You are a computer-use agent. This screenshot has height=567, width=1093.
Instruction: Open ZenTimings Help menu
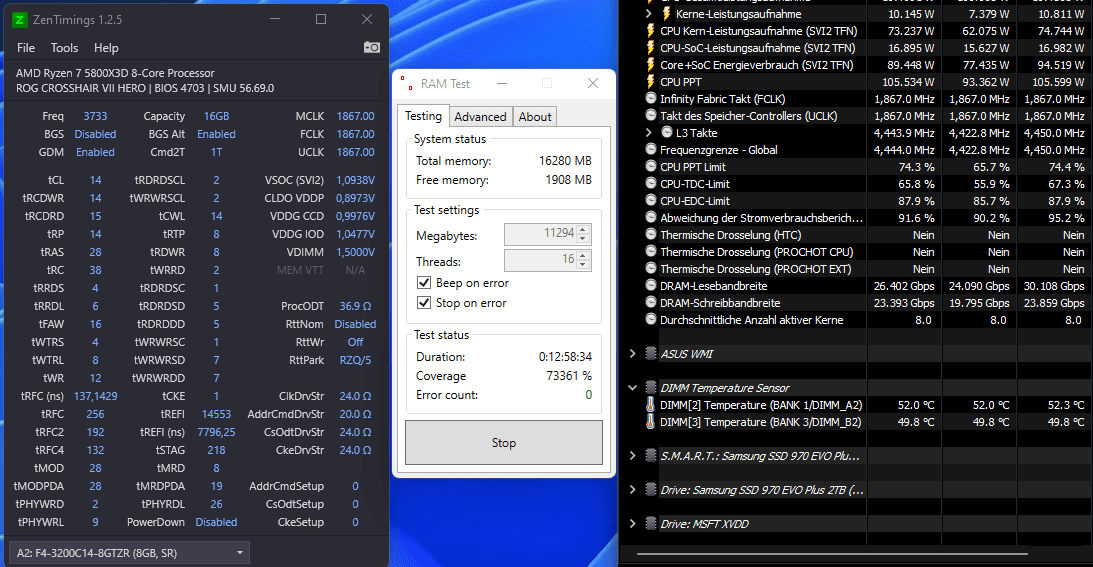tap(106, 47)
